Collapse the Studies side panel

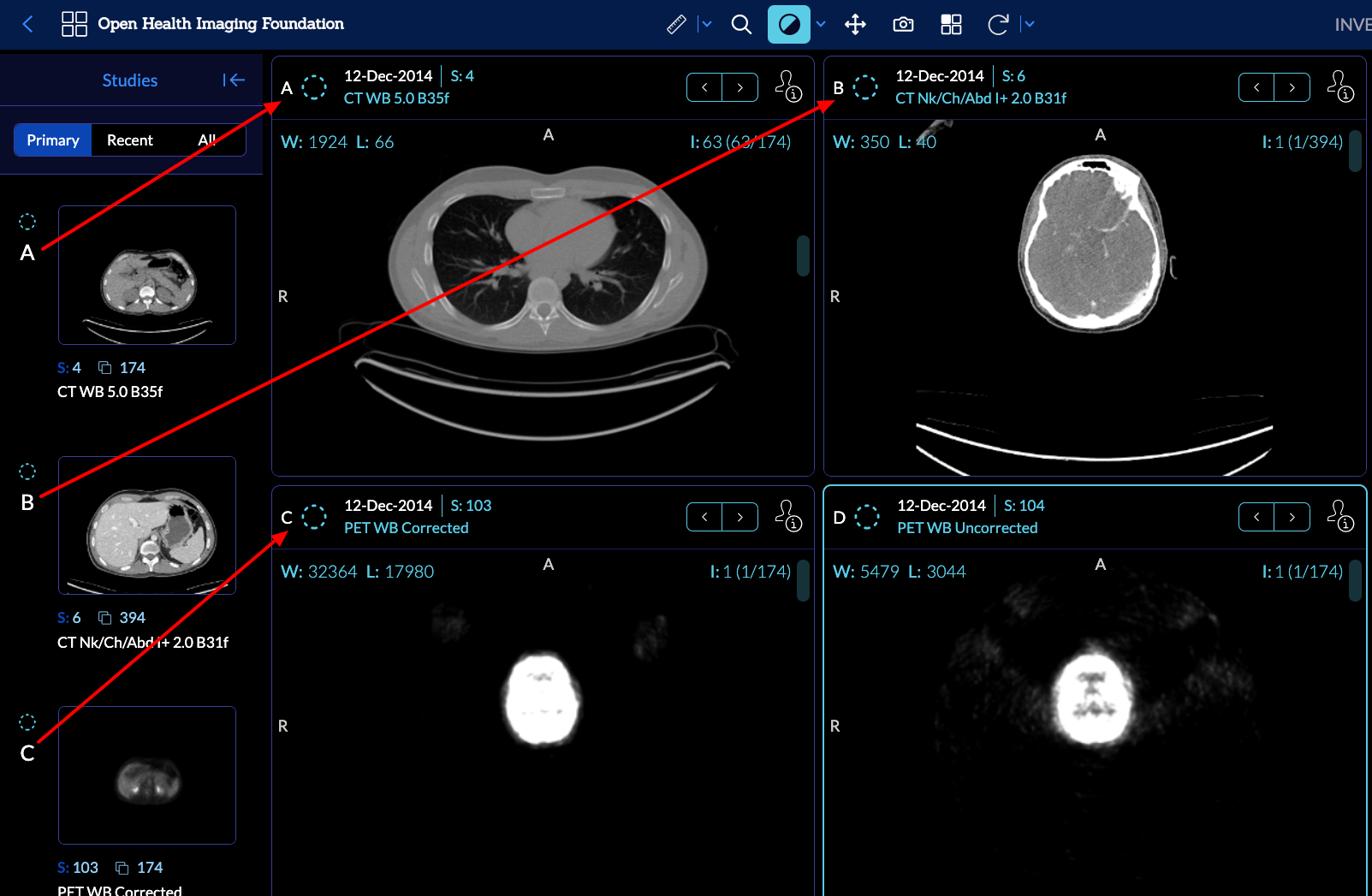234,80
